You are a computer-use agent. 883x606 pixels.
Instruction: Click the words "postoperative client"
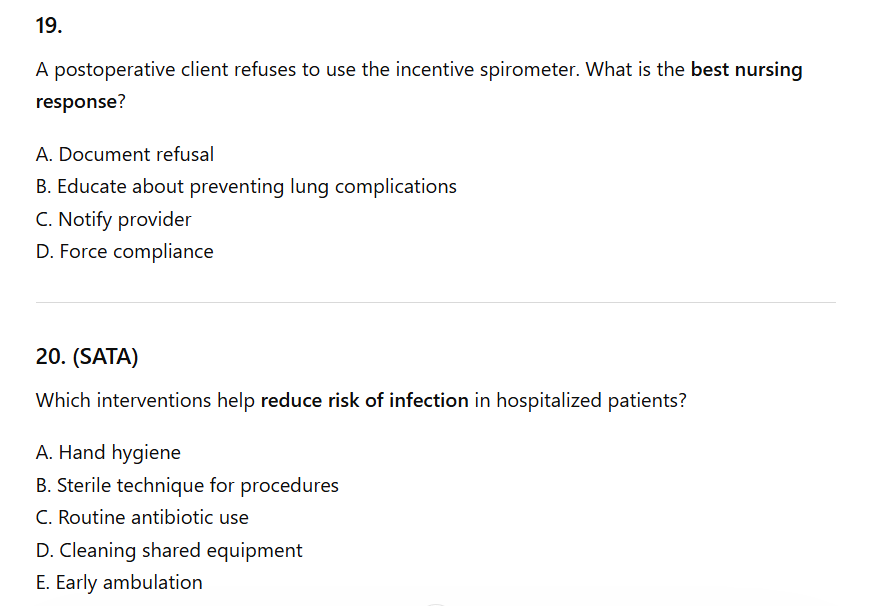pyautogui.click(x=135, y=70)
